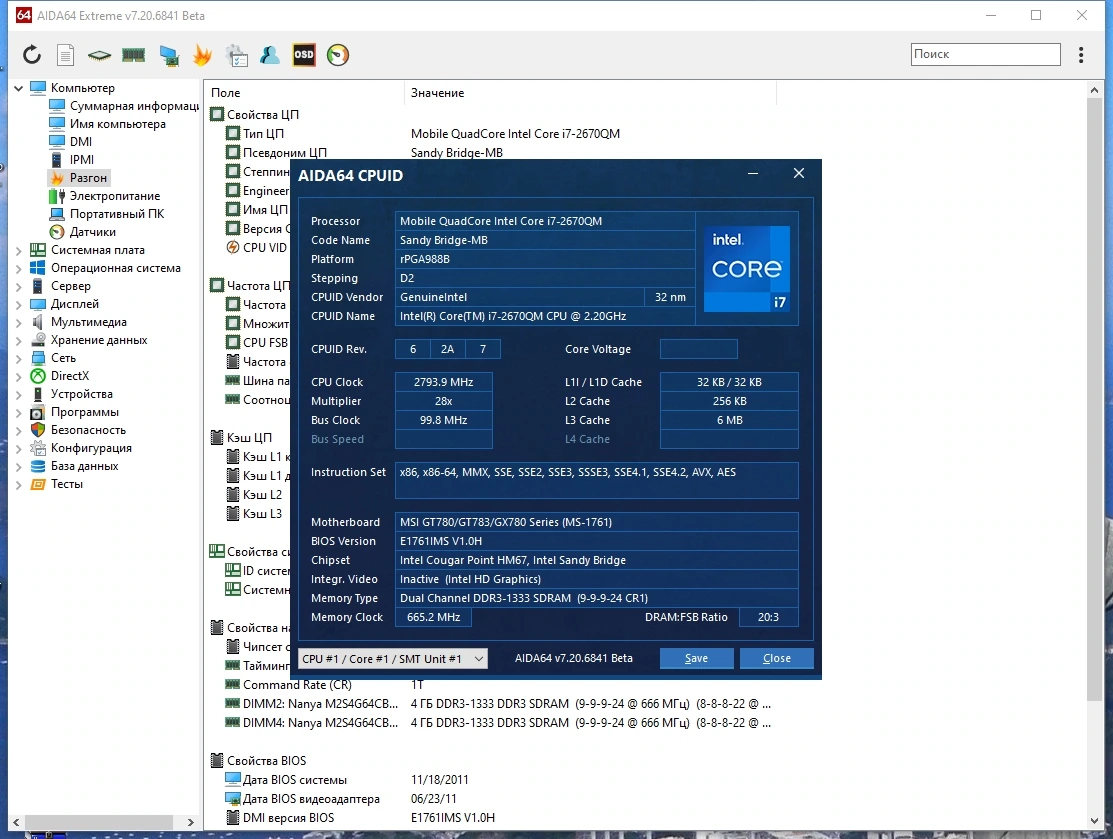Click the Безопасность tree item
This screenshot has width=1113, height=839.
click(77, 430)
